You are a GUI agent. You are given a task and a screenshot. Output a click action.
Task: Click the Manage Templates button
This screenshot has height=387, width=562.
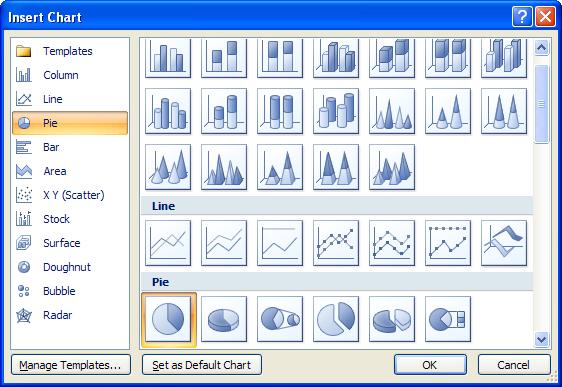(71, 365)
